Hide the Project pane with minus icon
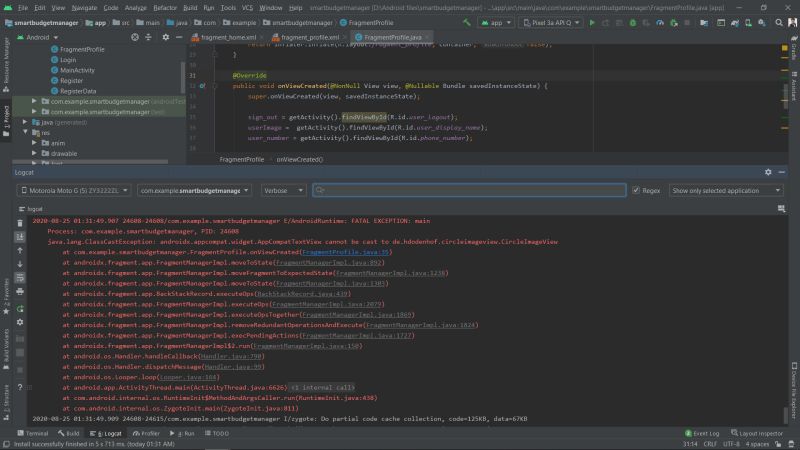Screen dimensions: 800x450 pos(179,37)
